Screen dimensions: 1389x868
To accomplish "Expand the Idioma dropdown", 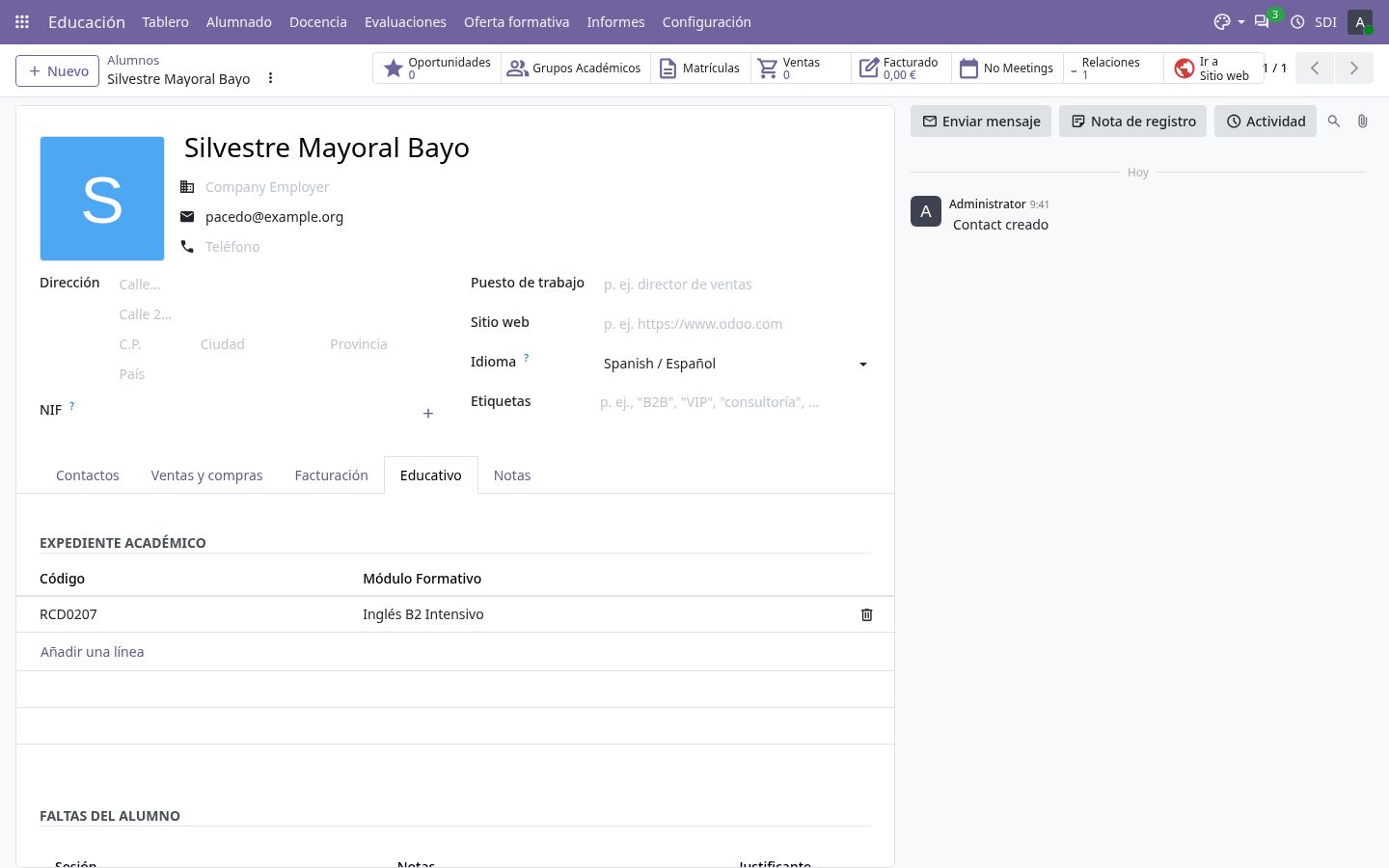I will (x=736, y=364).
